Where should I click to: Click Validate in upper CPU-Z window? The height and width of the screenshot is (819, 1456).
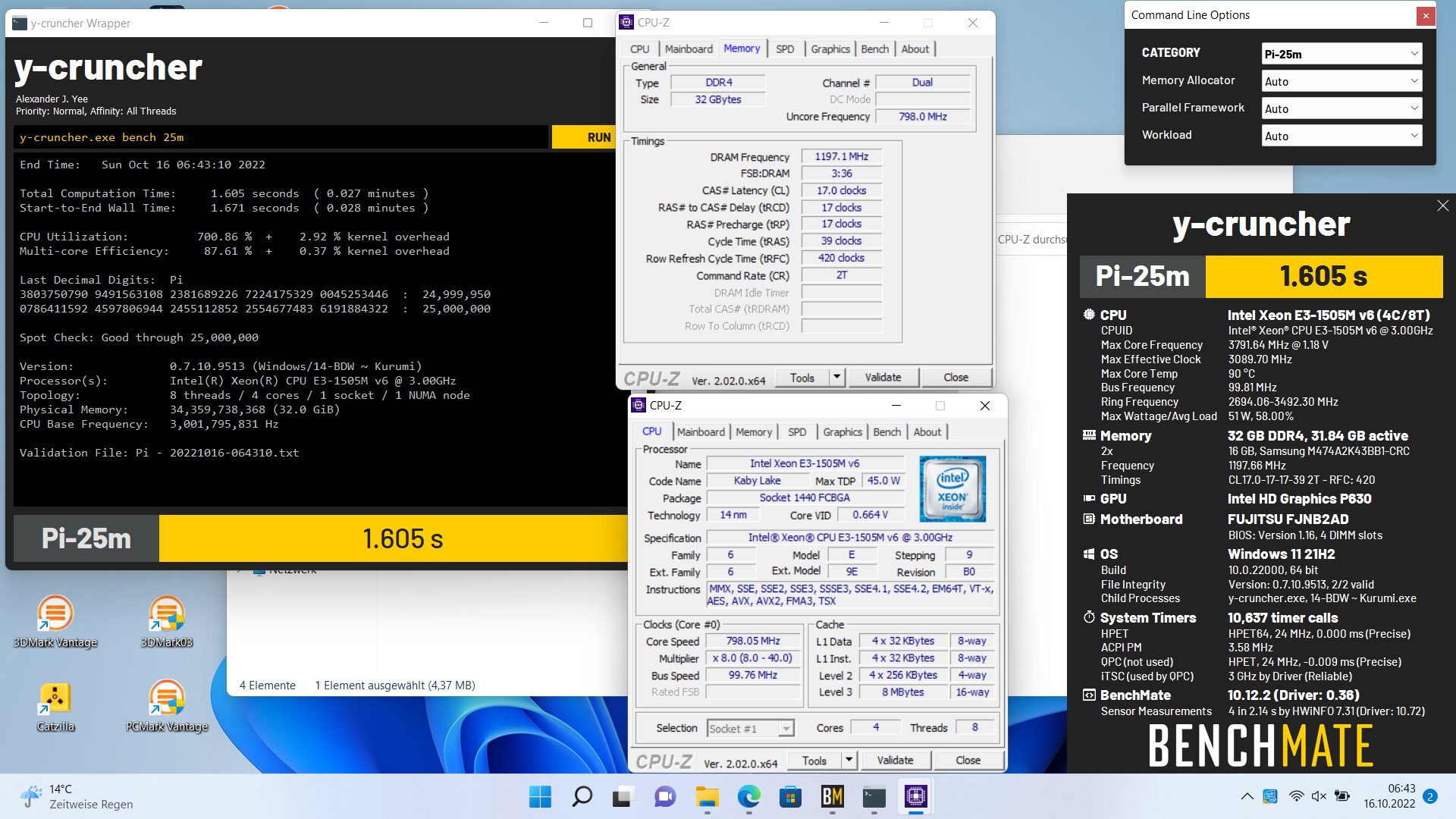click(883, 377)
